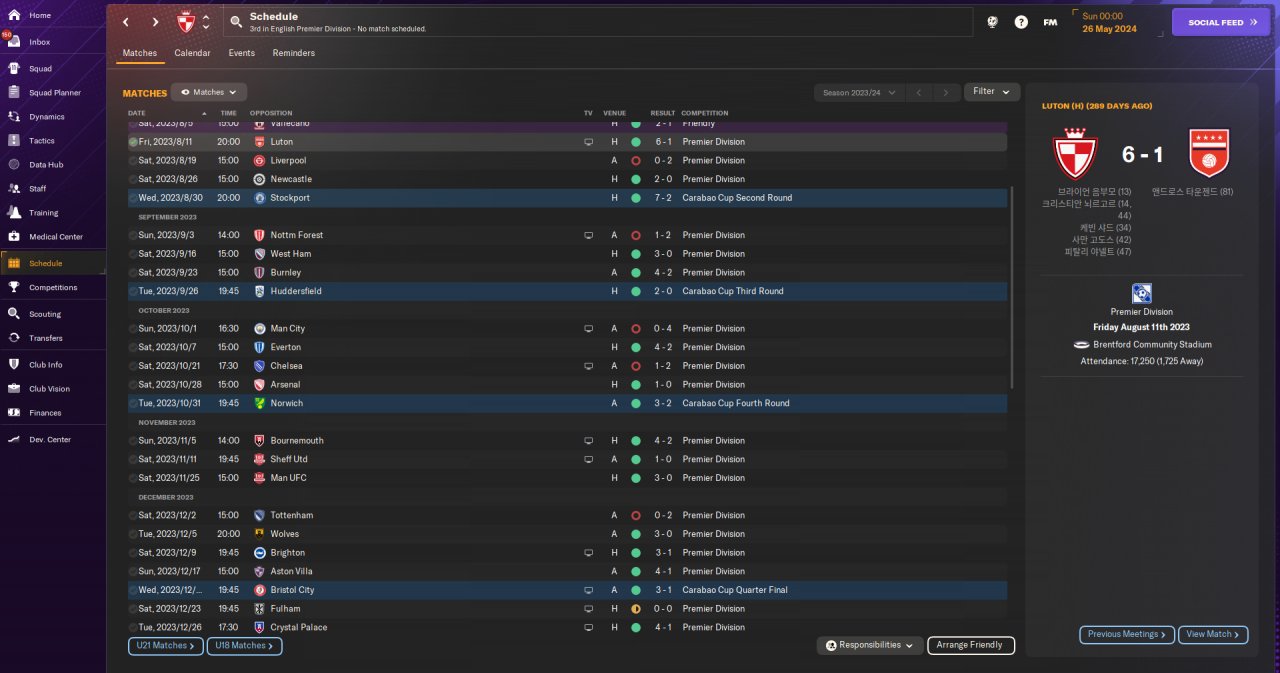1280x673 pixels.
Task: Open the Dynamics icon in sidebar
Action: click(14, 117)
